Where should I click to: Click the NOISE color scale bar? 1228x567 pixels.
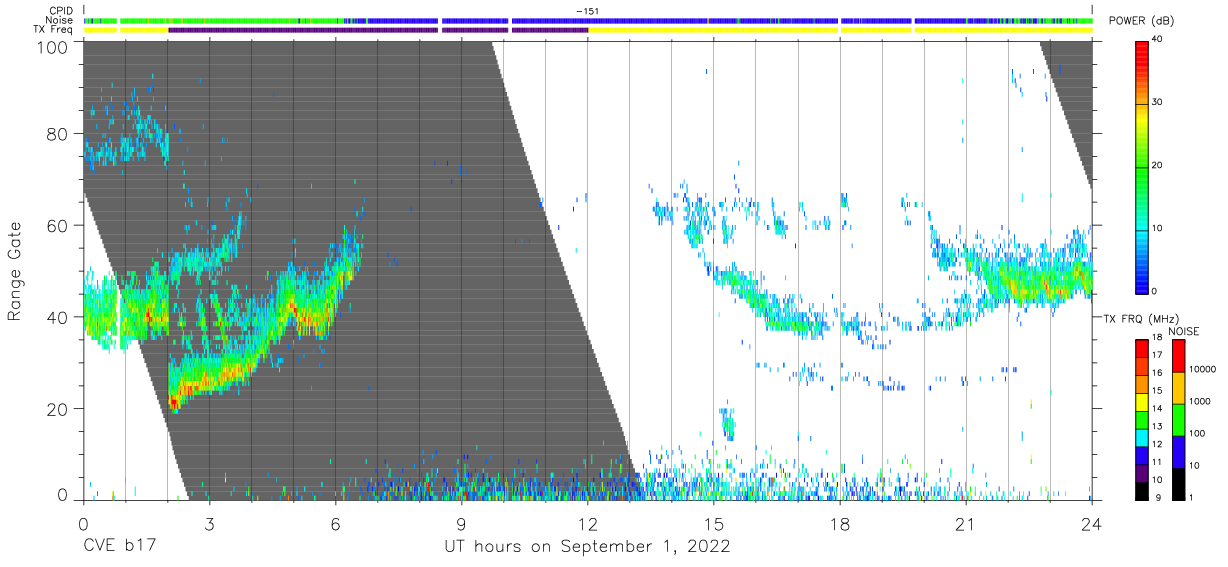click(1178, 418)
